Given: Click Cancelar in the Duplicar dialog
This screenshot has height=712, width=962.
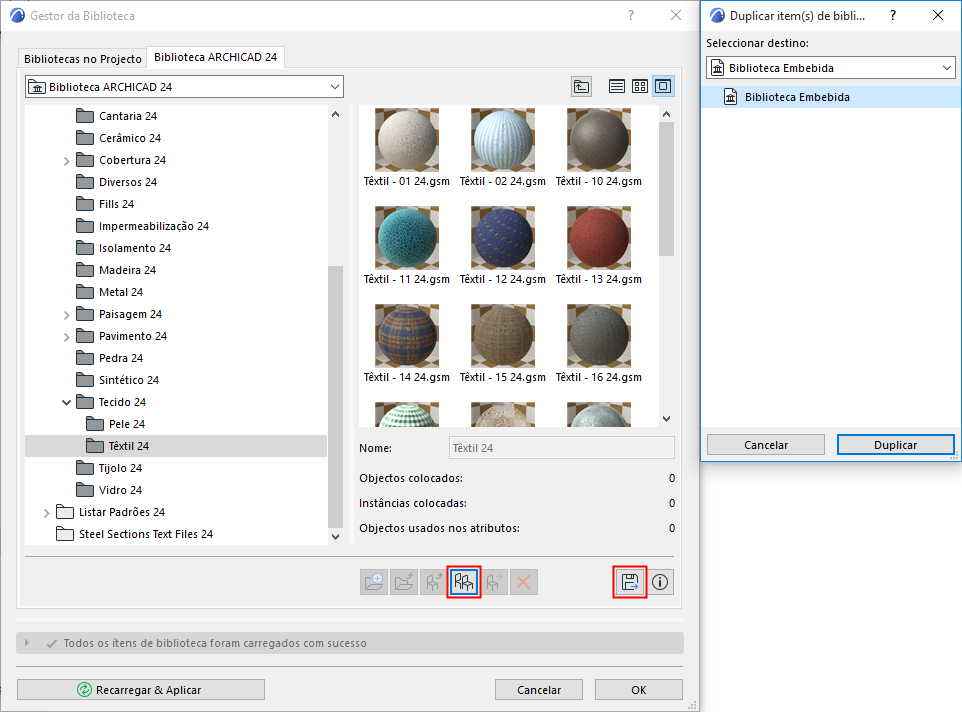Looking at the screenshot, I should point(766,445).
